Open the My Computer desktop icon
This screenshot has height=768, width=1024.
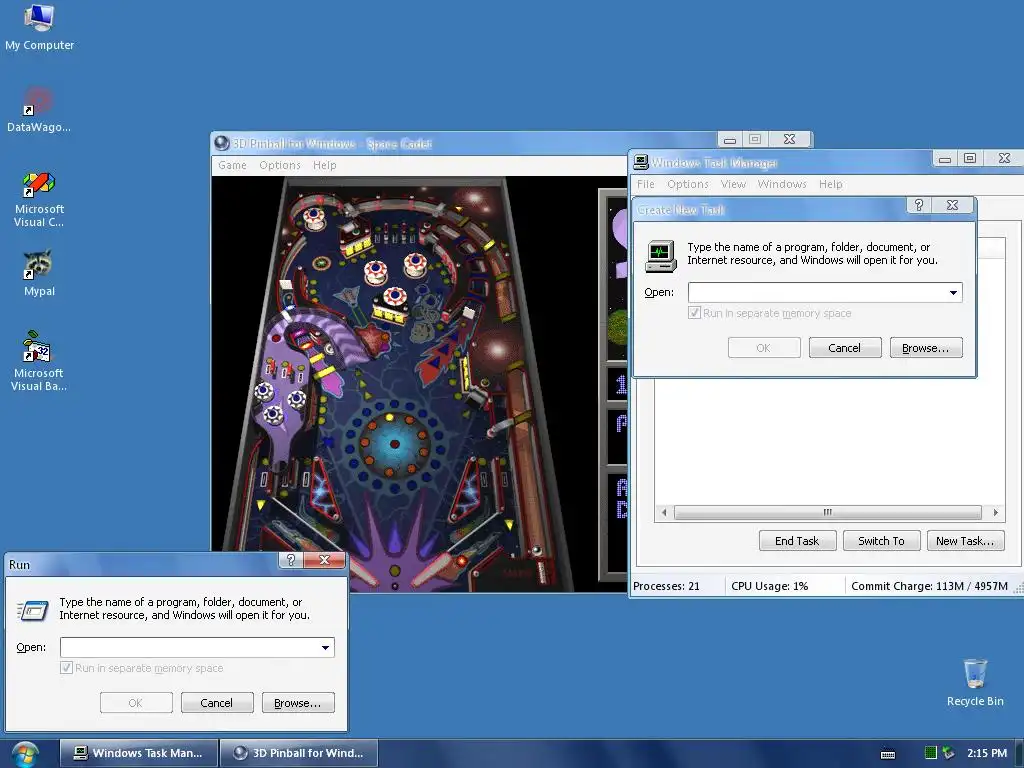(39, 27)
